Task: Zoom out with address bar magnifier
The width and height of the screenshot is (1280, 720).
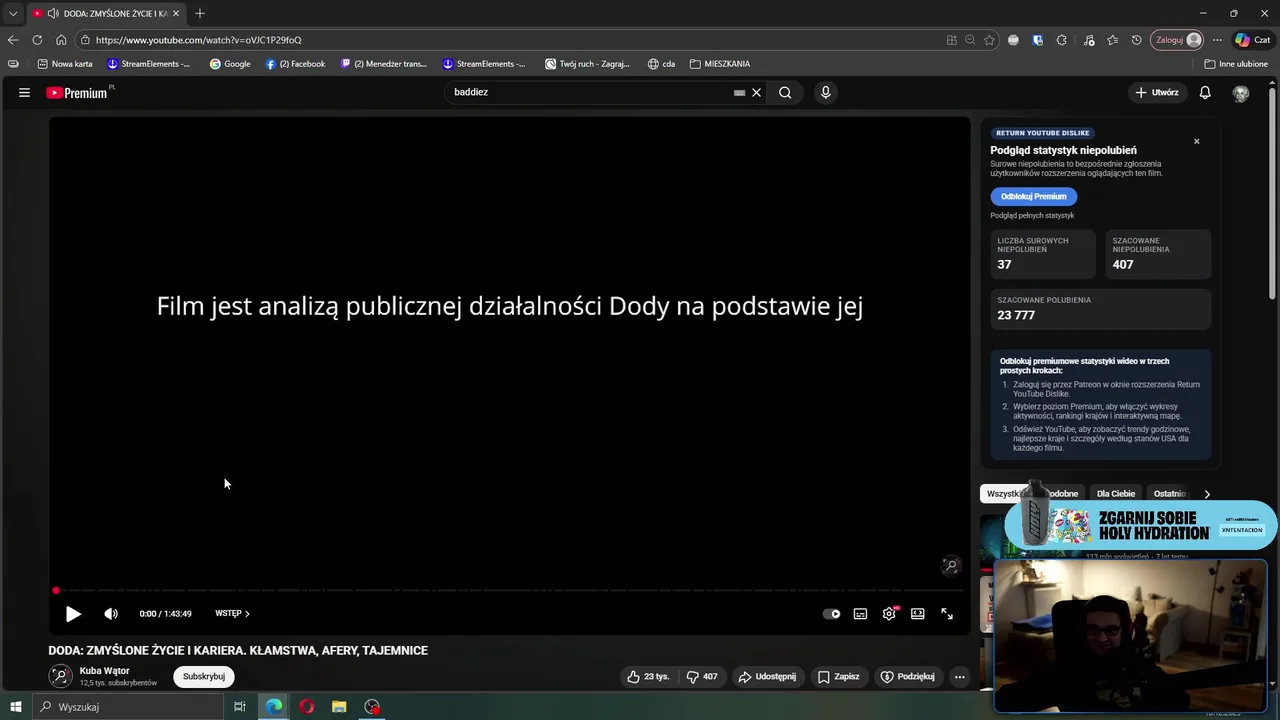Action: pyautogui.click(x=970, y=40)
